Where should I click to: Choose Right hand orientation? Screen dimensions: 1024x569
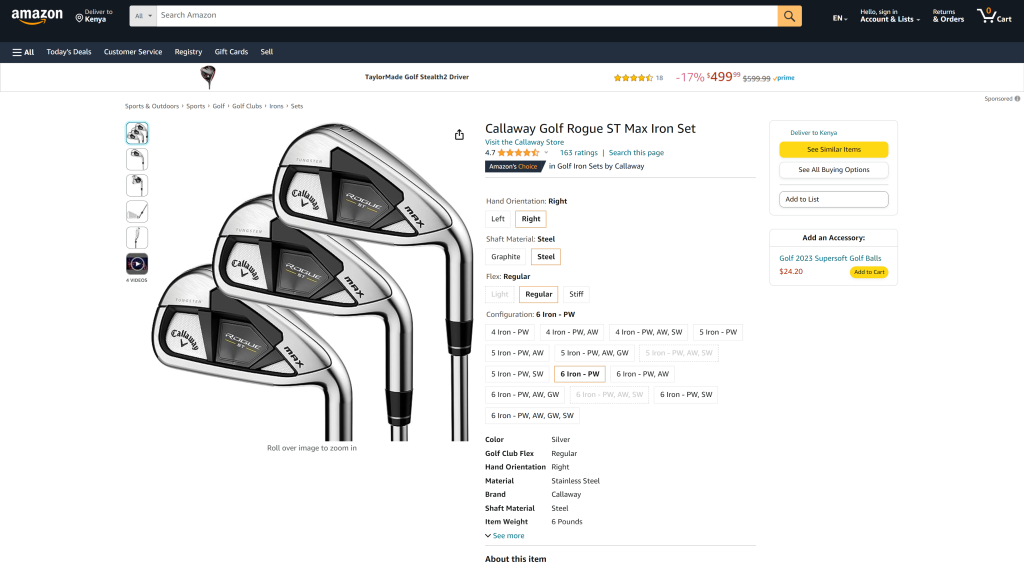(530, 219)
